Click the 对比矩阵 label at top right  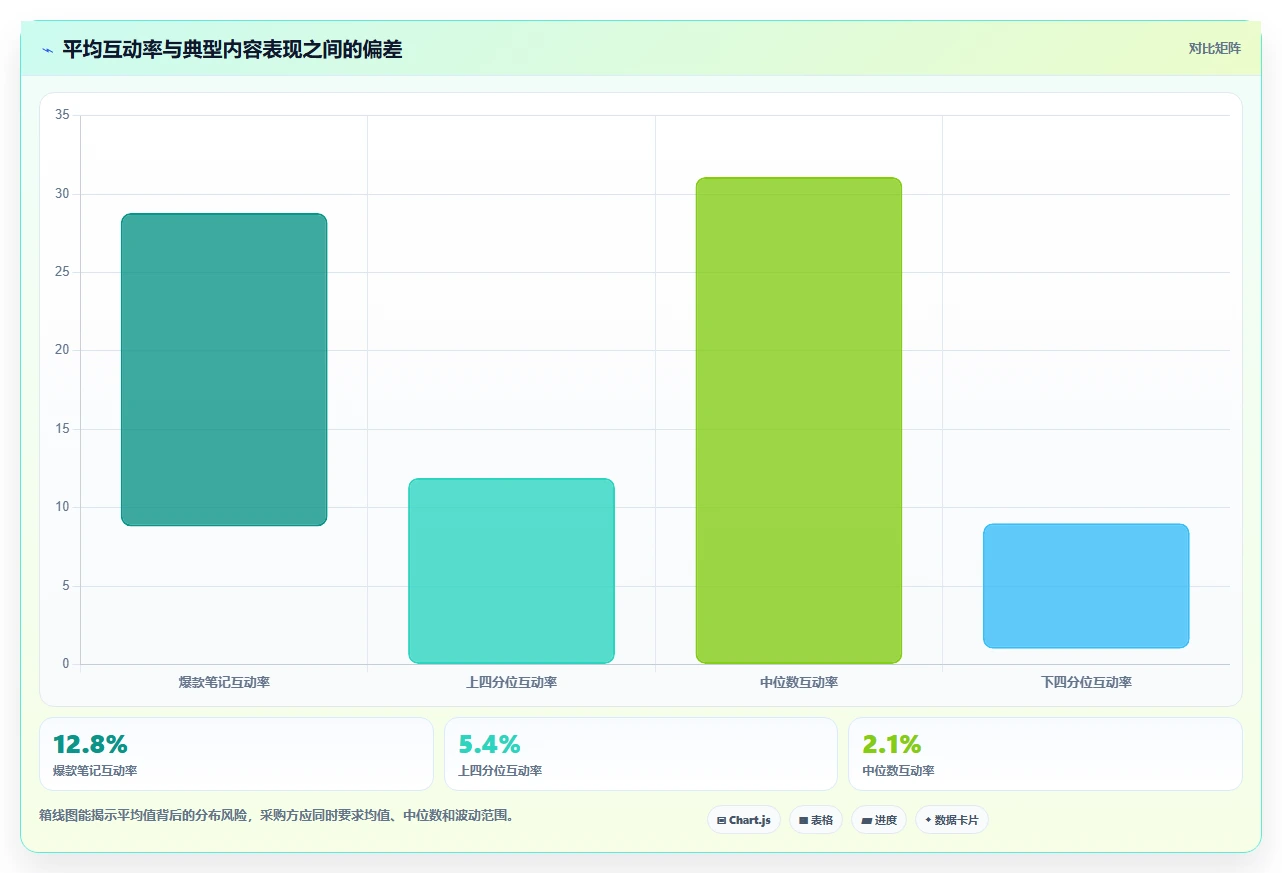1214,49
